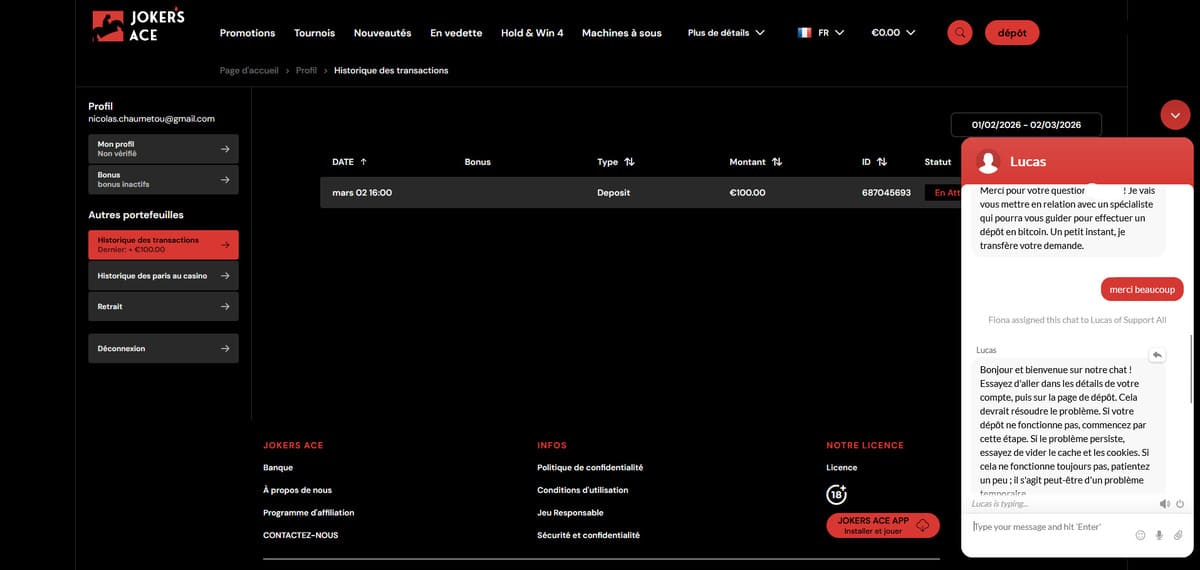The width and height of the screenshot is (1200, 570).
Task: Click the microphone icon in chat
Action: (1159, 535)
